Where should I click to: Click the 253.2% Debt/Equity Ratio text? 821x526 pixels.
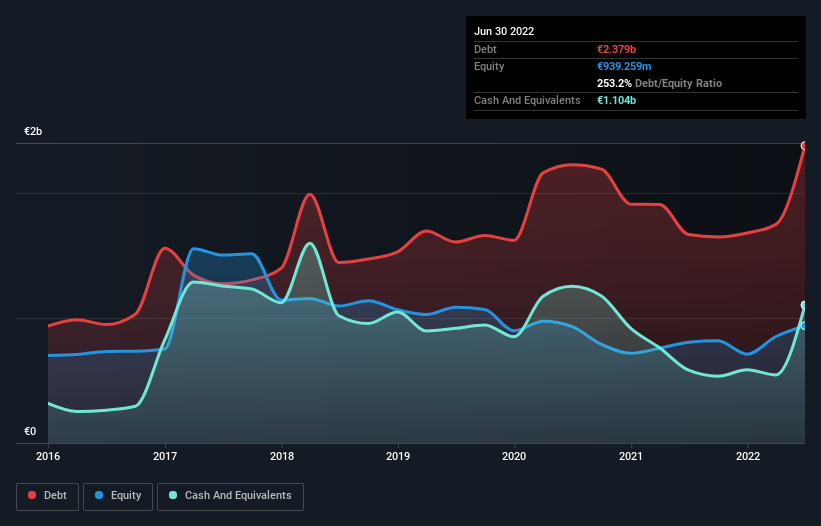(659, 83)
